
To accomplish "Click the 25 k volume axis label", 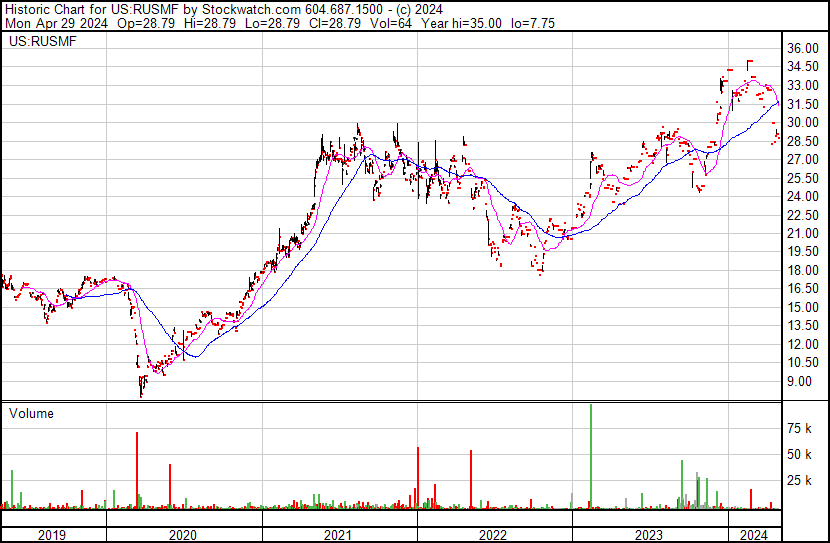I will pyautogui.click(x=799, y=480).
